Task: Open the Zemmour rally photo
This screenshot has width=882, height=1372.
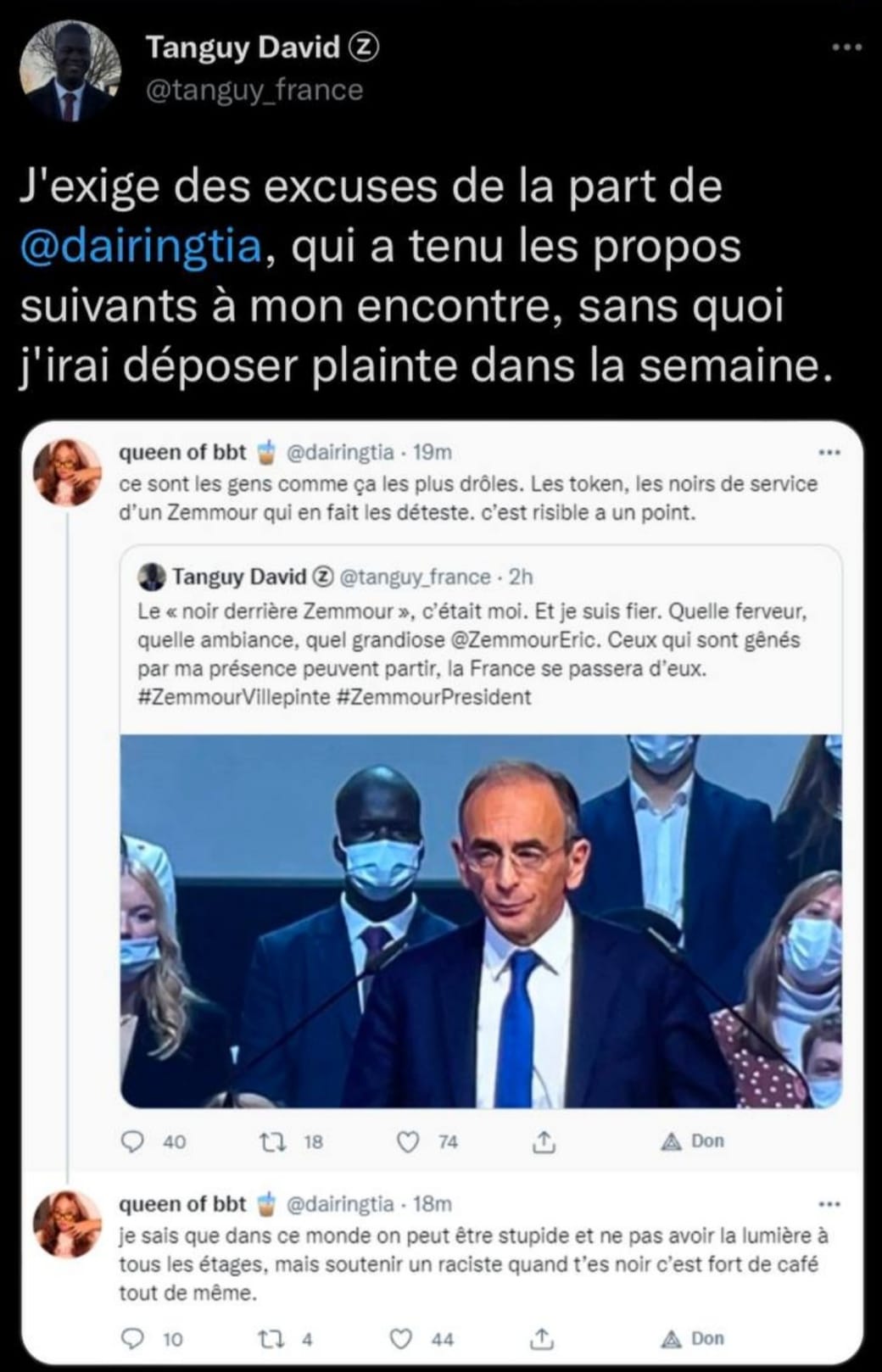Action: pos(481,921)
